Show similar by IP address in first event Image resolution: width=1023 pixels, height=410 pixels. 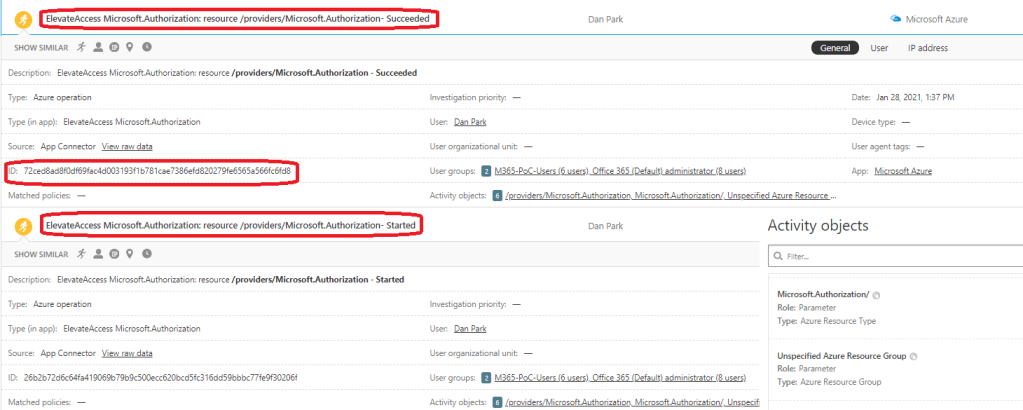point(114,47)
